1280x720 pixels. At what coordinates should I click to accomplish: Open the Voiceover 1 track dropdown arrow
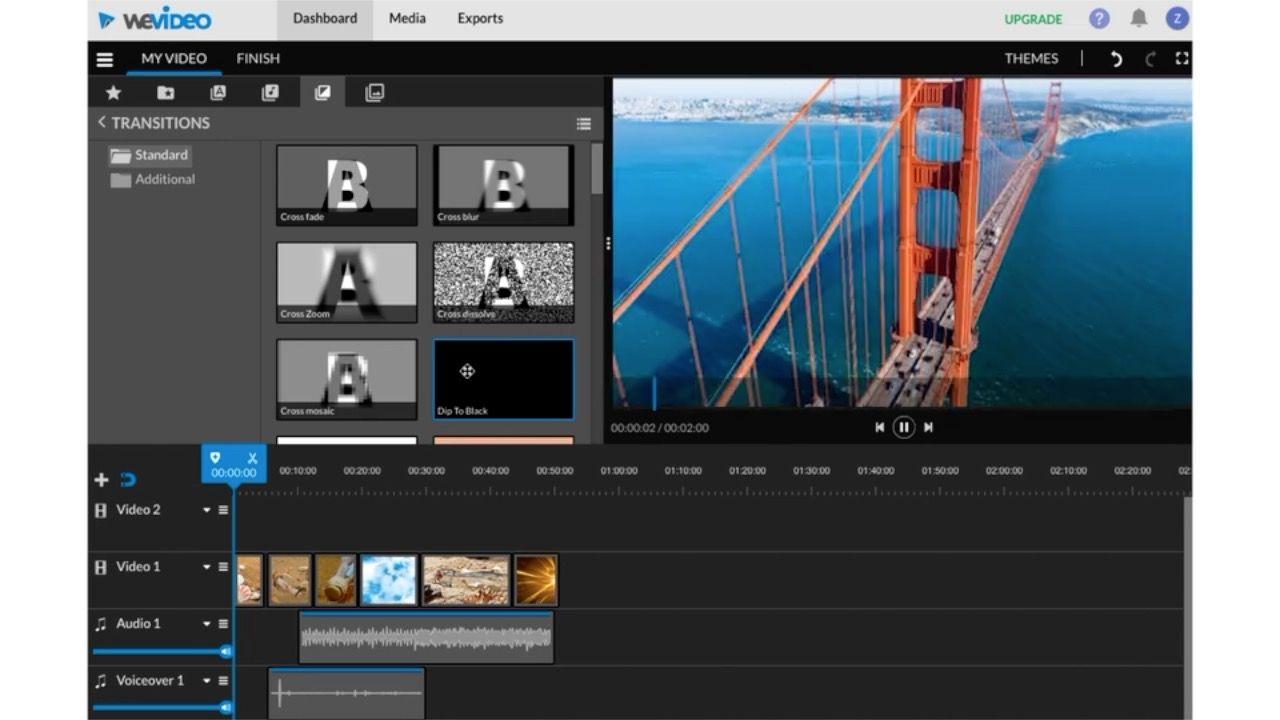pos(207,681)
